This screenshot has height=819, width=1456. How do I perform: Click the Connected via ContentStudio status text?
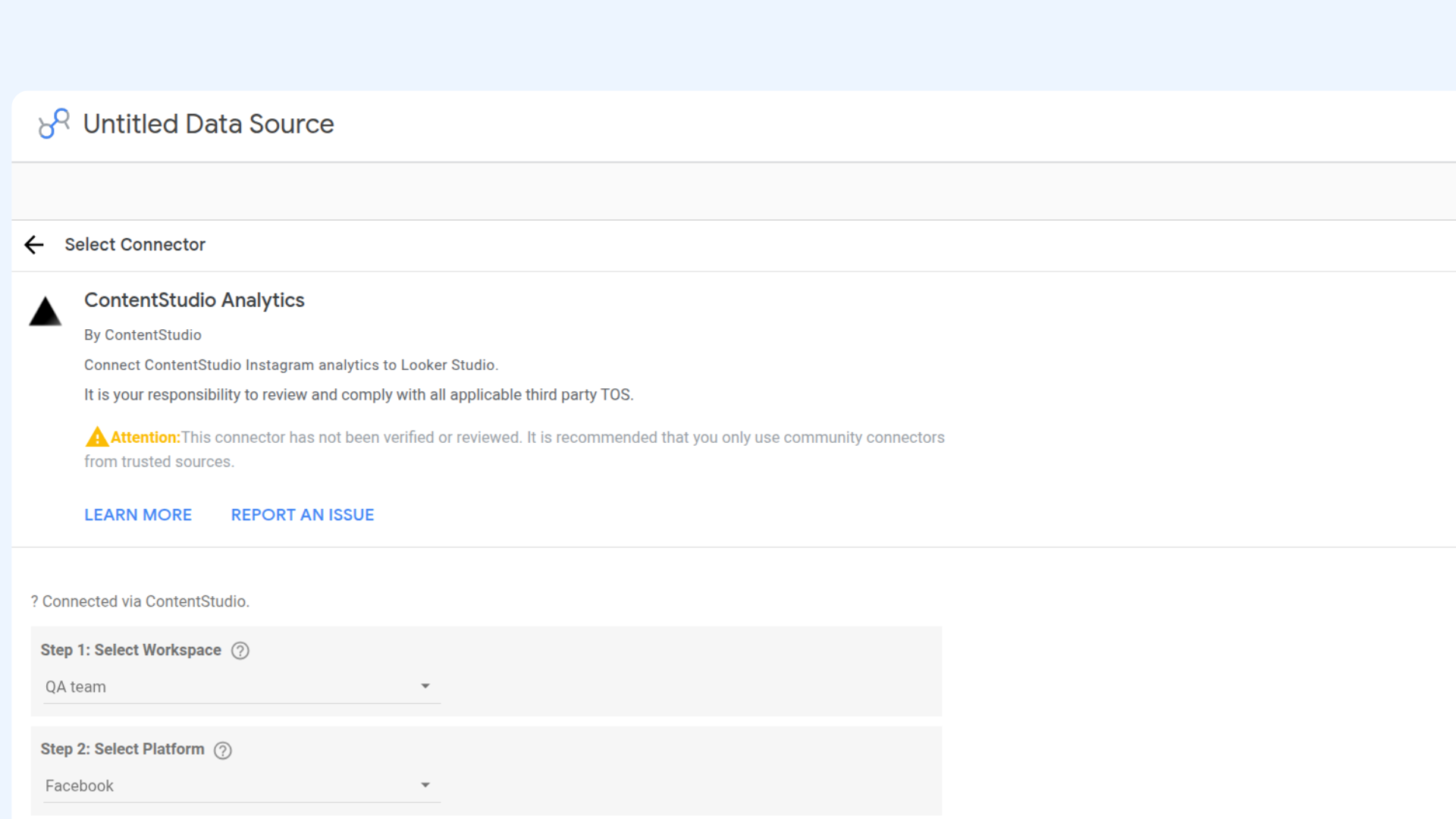[140, 601]
